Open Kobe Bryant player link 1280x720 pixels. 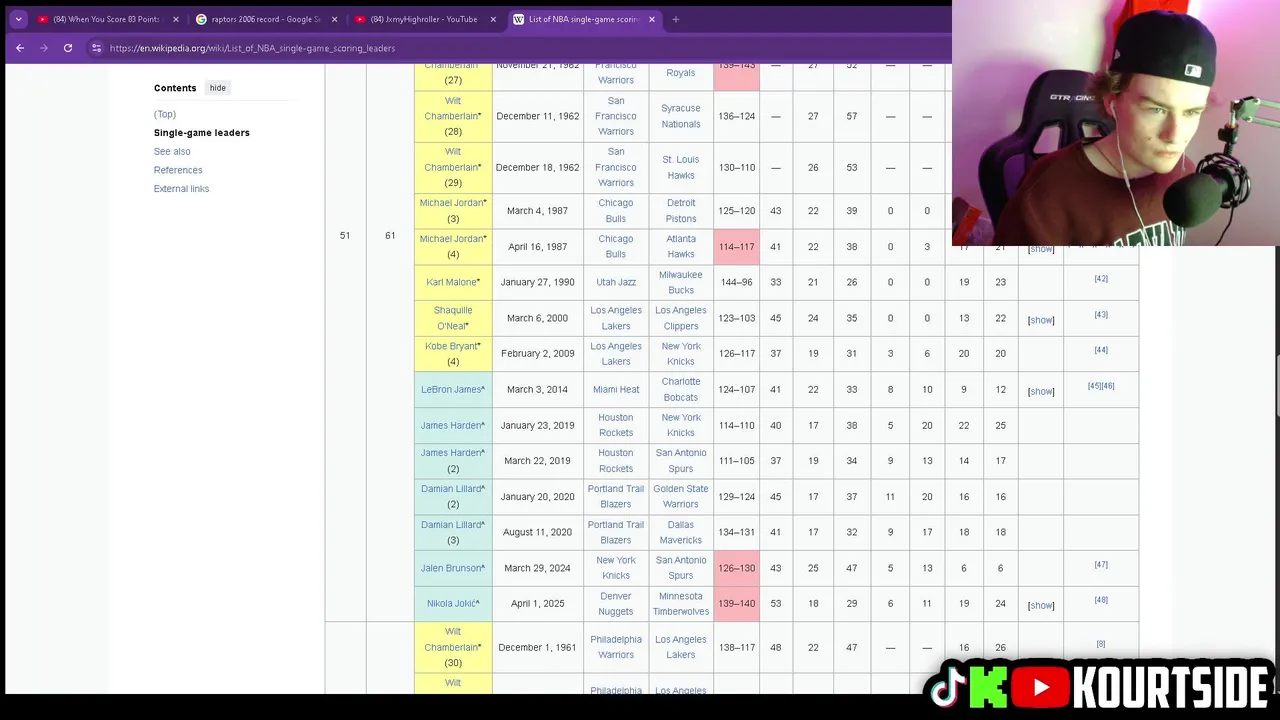[x=451, y=346]
